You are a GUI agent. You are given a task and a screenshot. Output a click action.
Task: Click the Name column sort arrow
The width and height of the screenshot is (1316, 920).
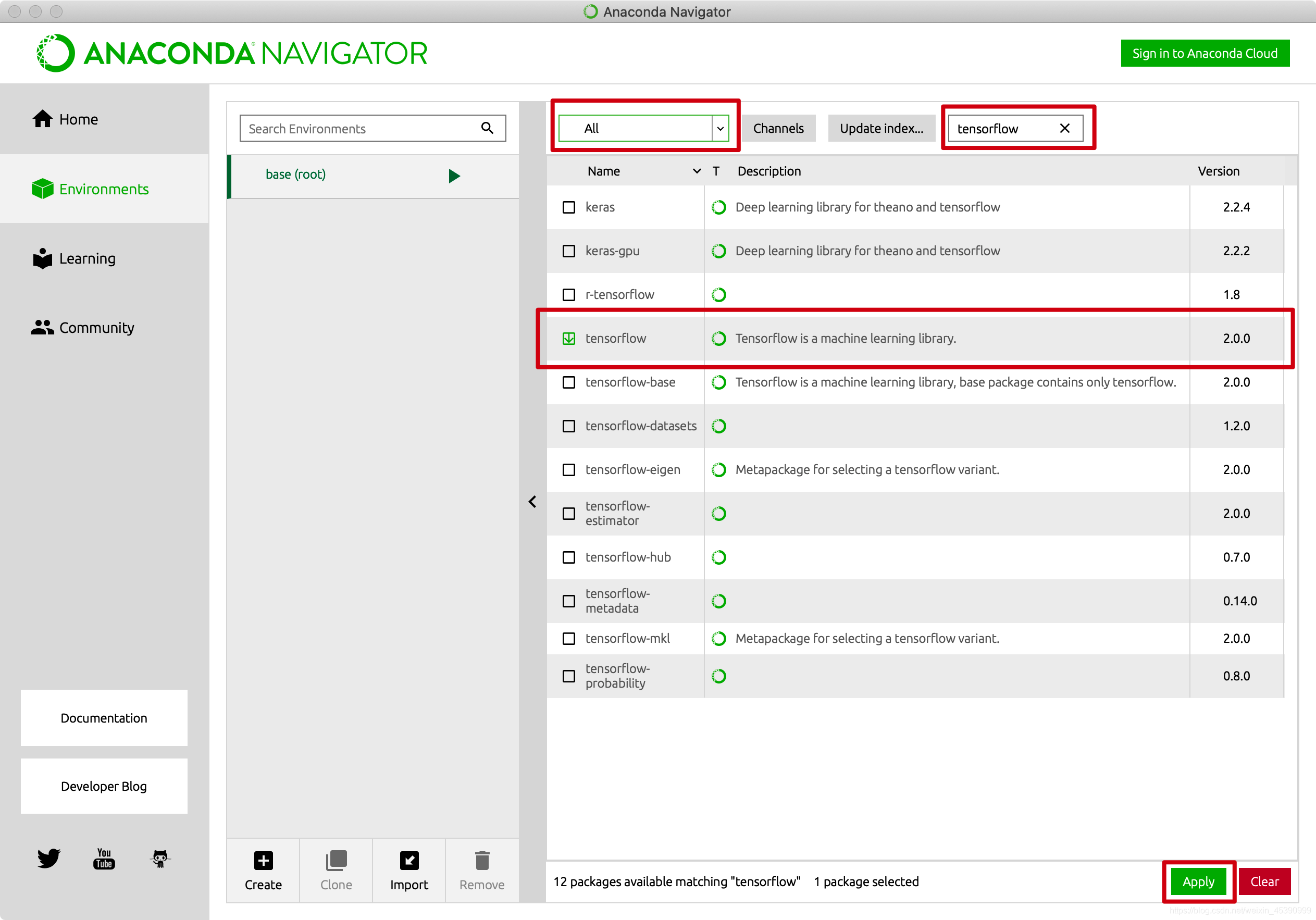click(697, 171)
